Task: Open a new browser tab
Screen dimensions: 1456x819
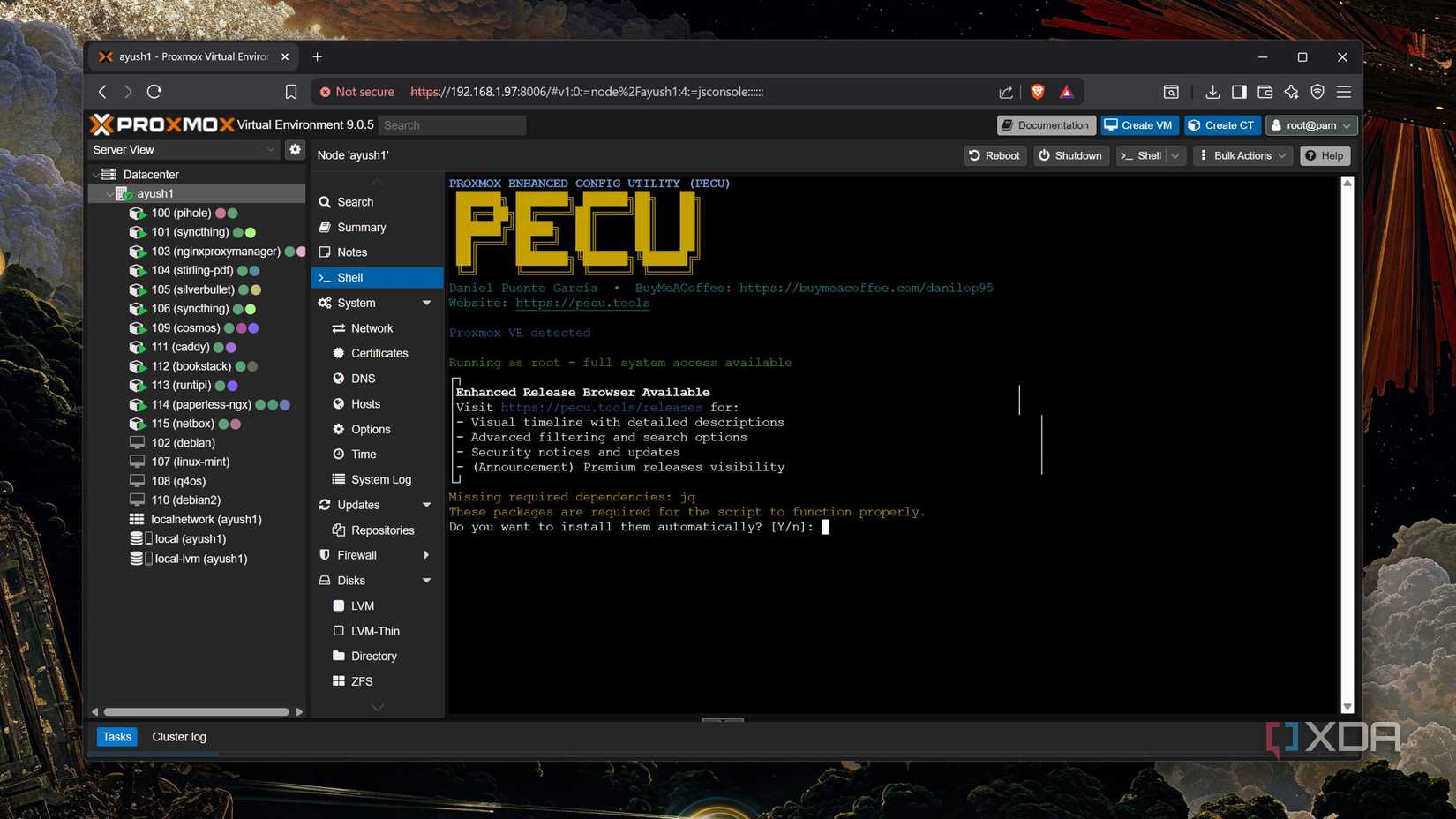Action: 317,56
